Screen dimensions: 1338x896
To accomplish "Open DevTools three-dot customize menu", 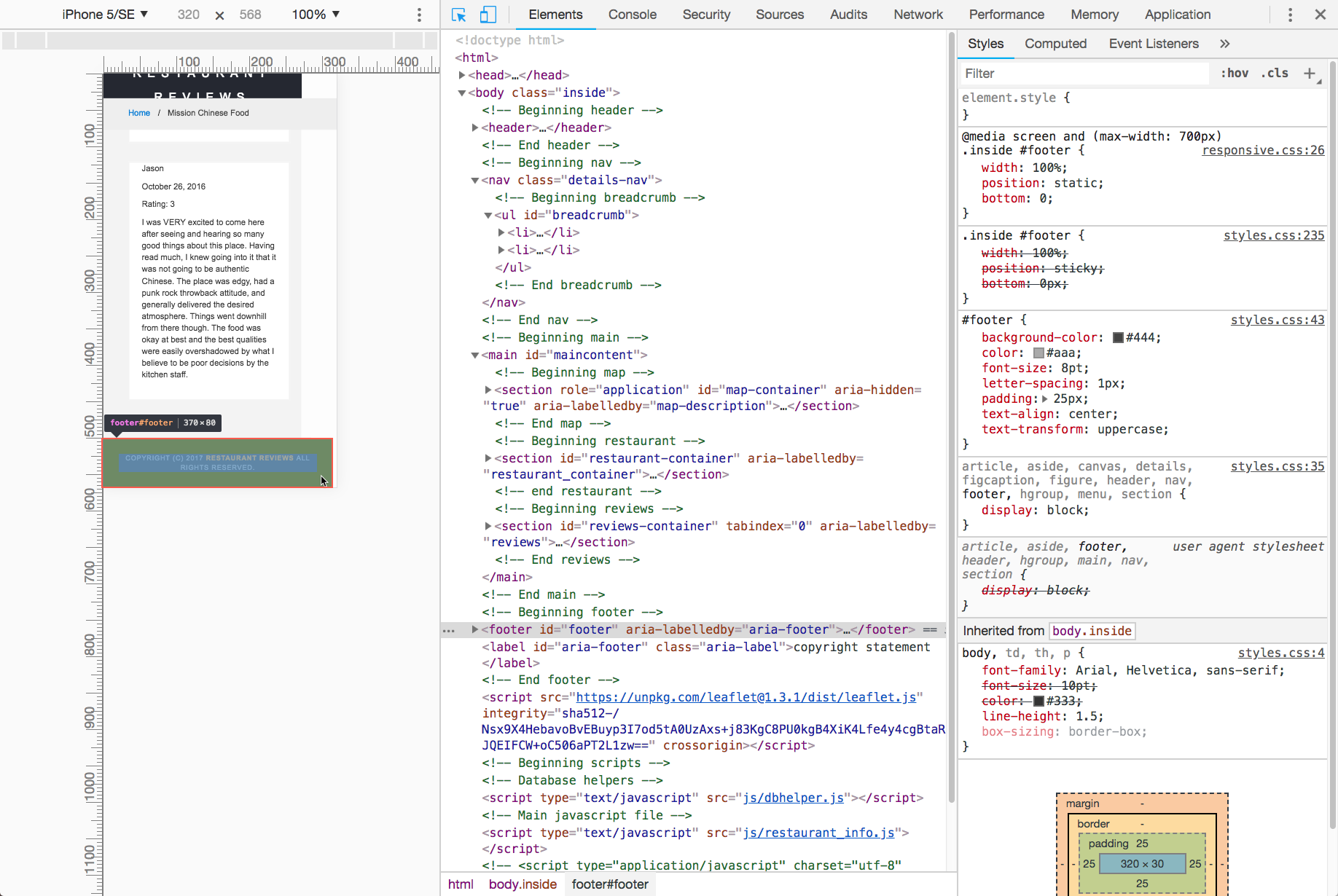I will [1290, 15].
